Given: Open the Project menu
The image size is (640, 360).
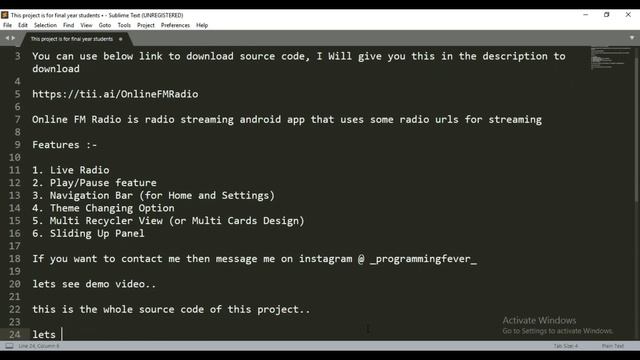Looking at the screenshot, I should coord(146,25).
